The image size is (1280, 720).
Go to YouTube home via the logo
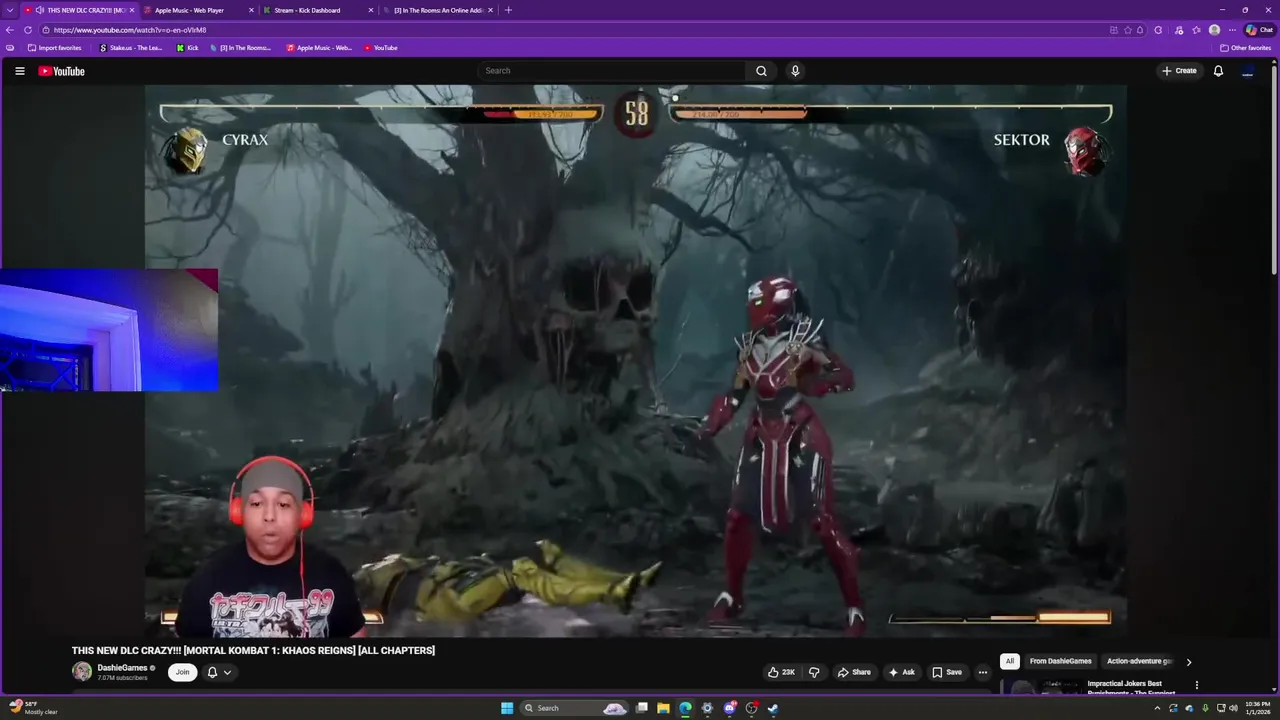(x=61, y=71)
